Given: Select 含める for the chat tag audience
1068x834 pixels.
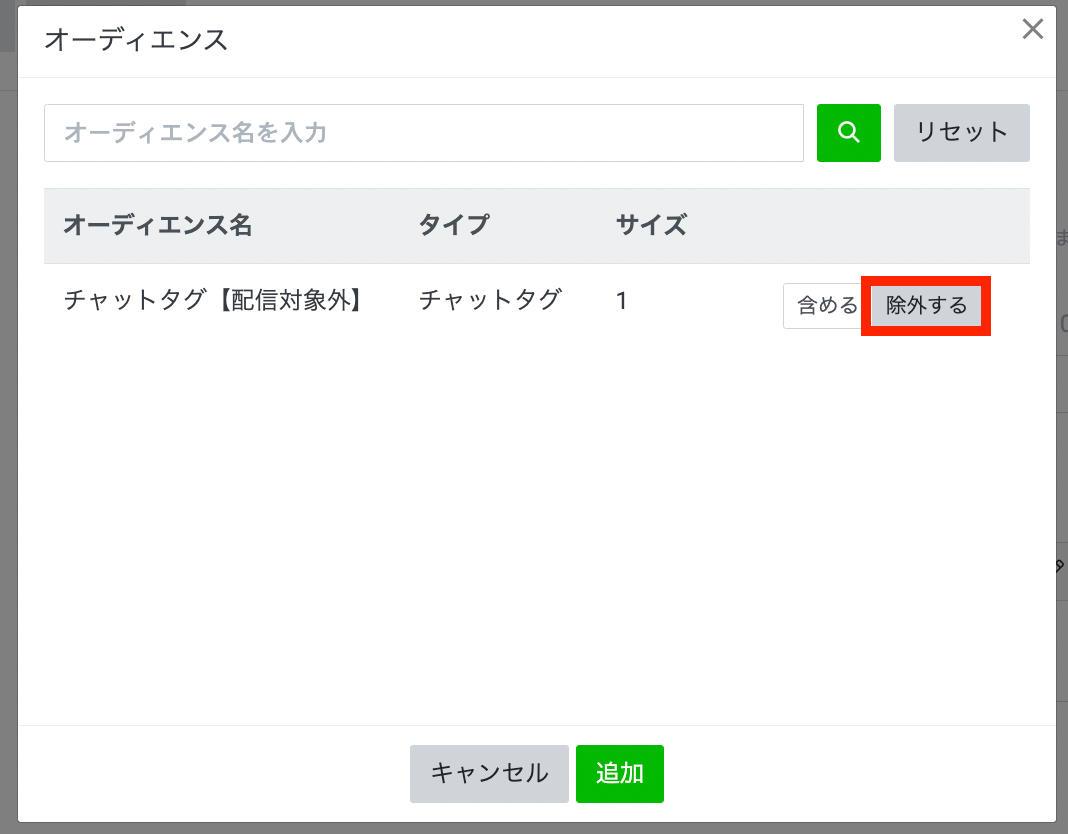Looking at the screenshot, I should click(825, 306).
